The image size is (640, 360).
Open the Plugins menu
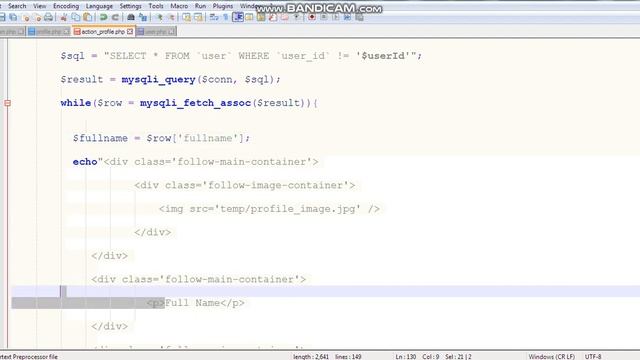click(223, 6)
